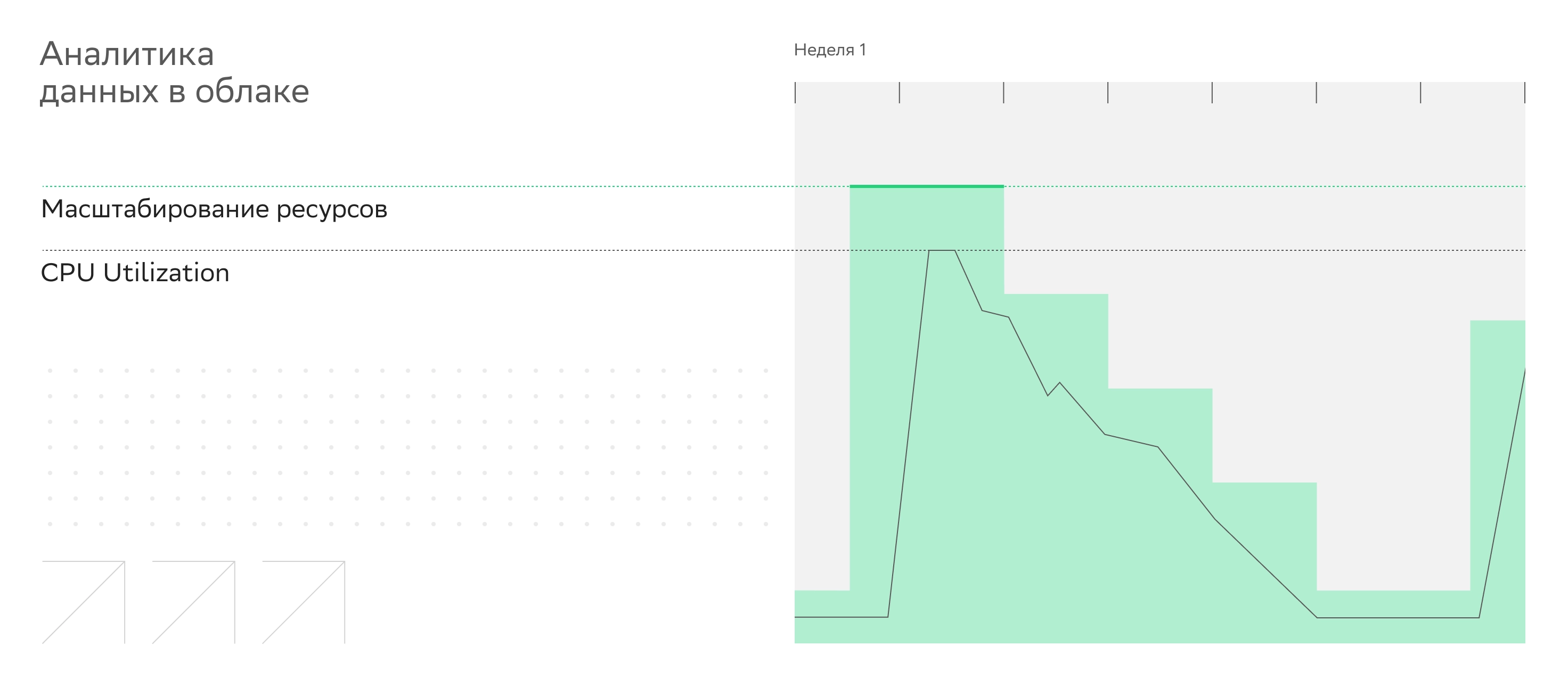Click the leftmost diagonal arrow icon
This screenshot has height=686, width=1568.
(x=84, y=601)
